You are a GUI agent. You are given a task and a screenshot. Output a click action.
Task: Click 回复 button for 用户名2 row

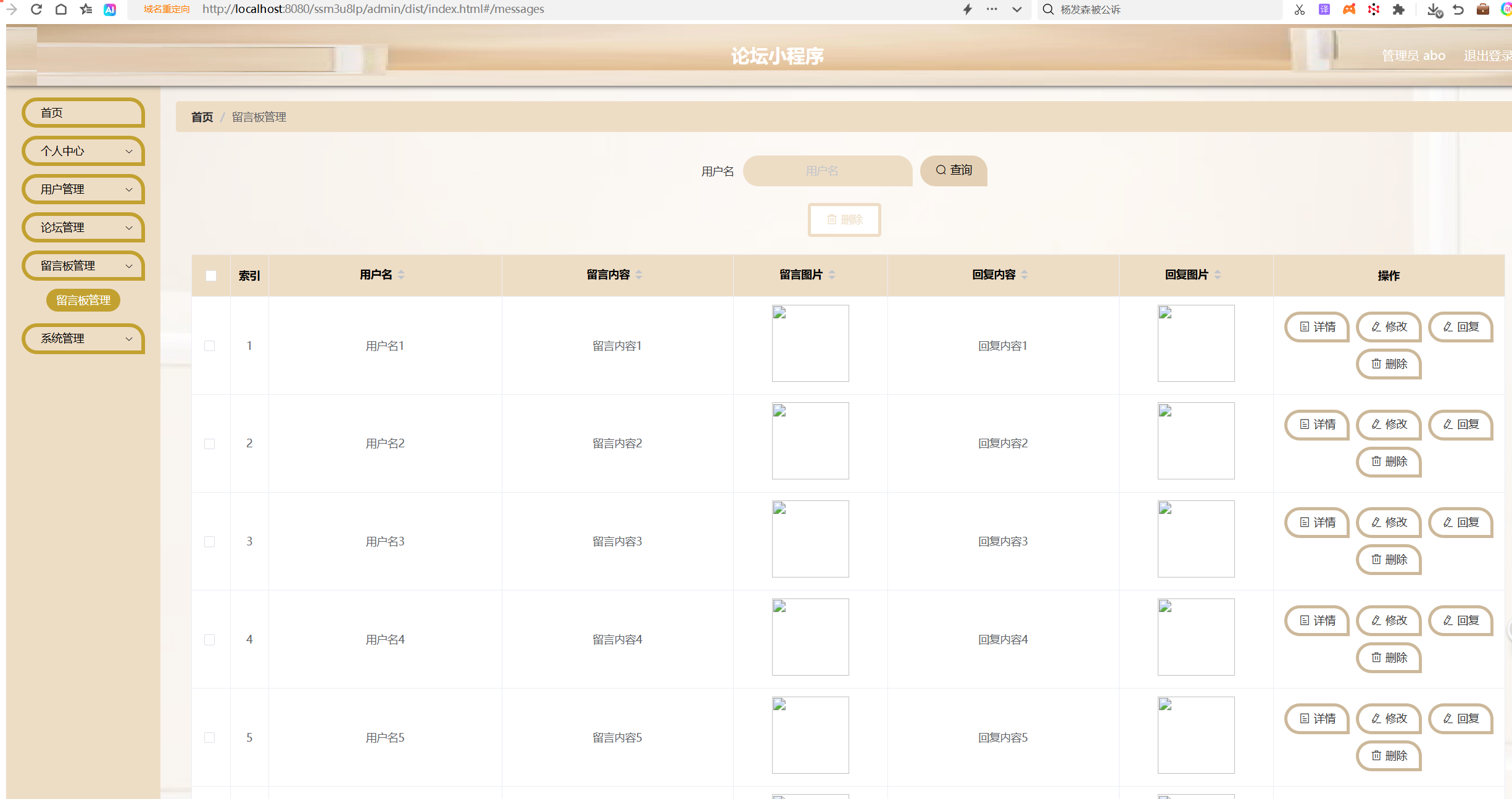(x=1461, y=424)
